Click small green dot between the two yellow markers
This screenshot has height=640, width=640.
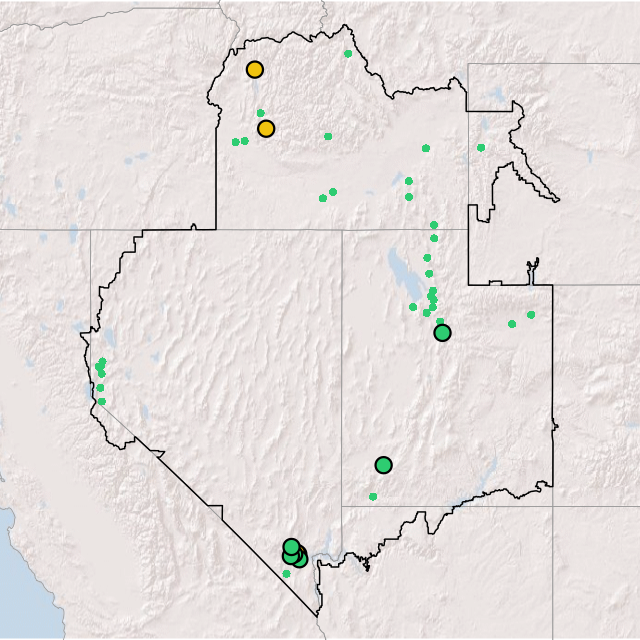[x=260, y=113]
